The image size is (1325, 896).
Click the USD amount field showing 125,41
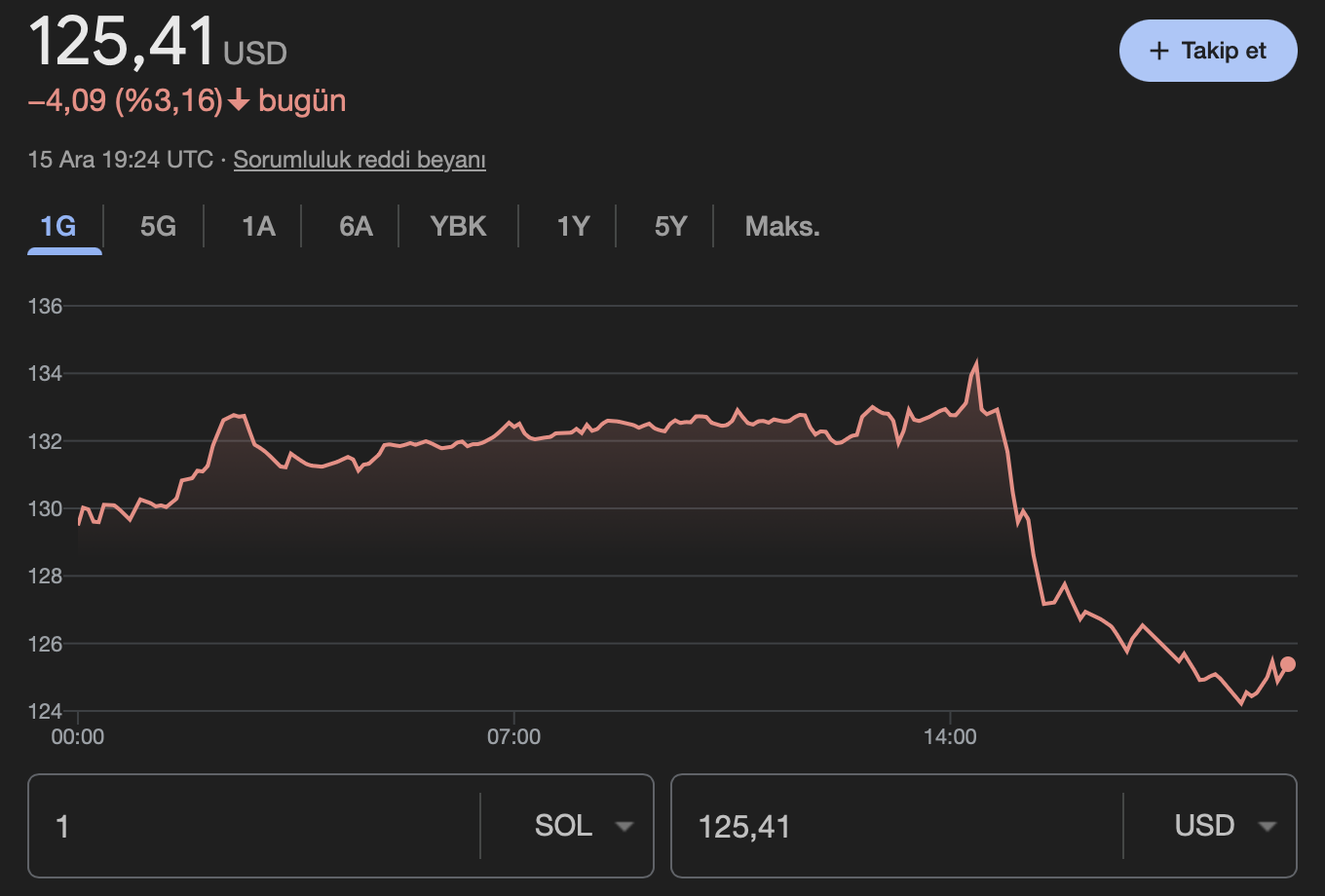(x=896, y=827)
